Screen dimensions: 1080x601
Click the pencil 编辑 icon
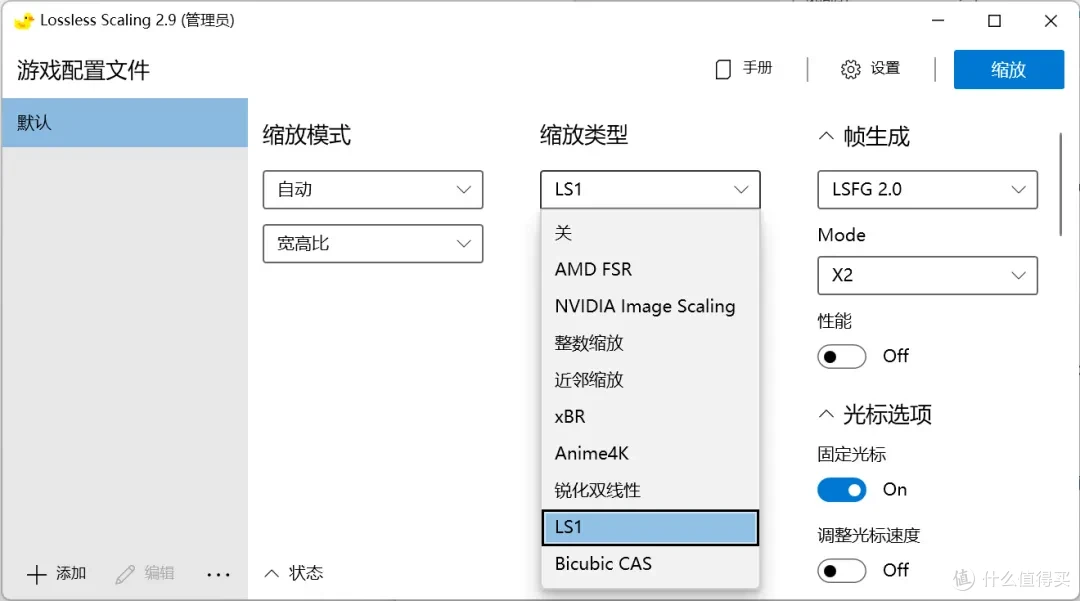click(x=125, y=573)
